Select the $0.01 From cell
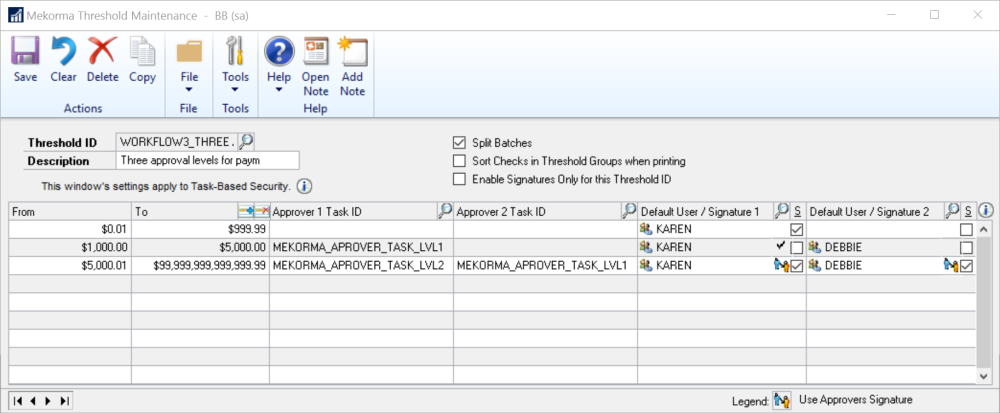This screenshot has height=413, width=1000. pos(70,229)
